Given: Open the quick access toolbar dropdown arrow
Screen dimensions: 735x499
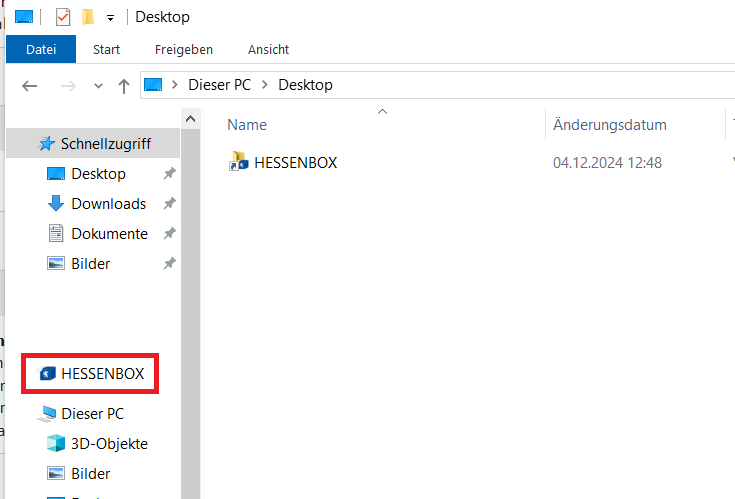Looking at the screenshot, I should tap(109, 18).
